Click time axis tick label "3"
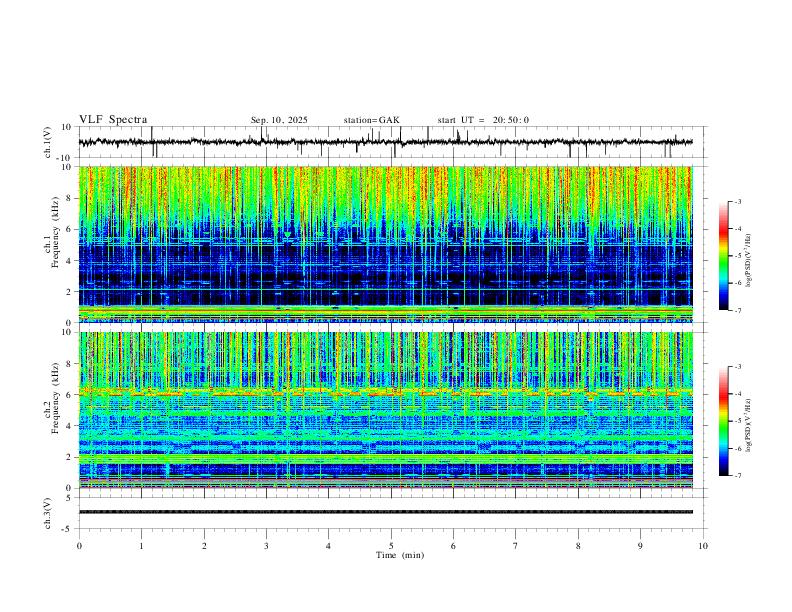 click(266, 546)
